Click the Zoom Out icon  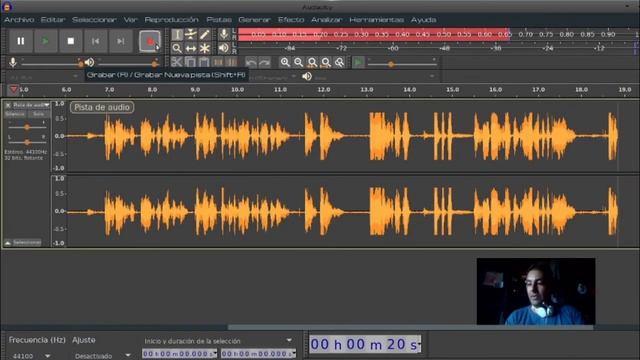299,62
